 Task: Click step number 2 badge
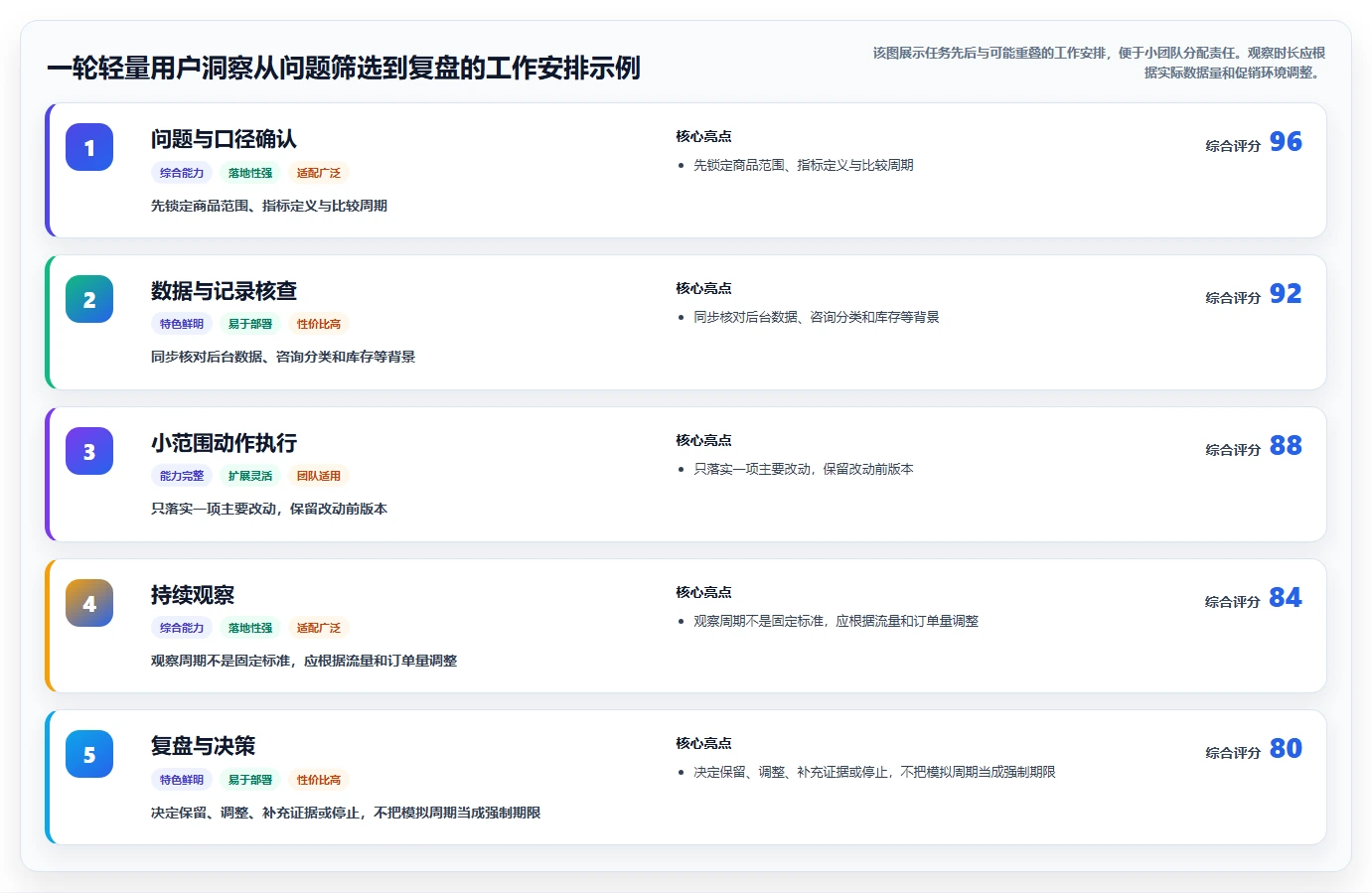tap(89, 299)
